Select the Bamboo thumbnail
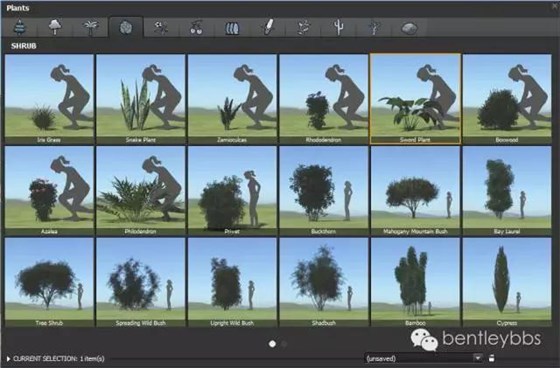The height and width of the screenshot is (368, 560). (x=415, y=282)
